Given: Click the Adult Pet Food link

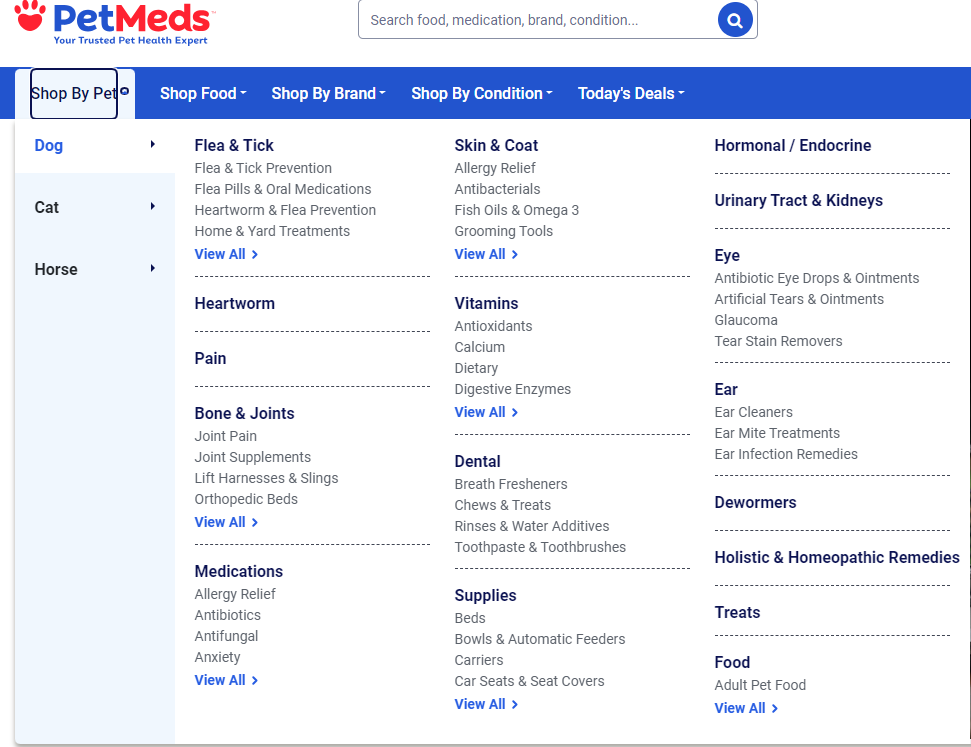Looking at the screenshot, I should click(760, 685).
